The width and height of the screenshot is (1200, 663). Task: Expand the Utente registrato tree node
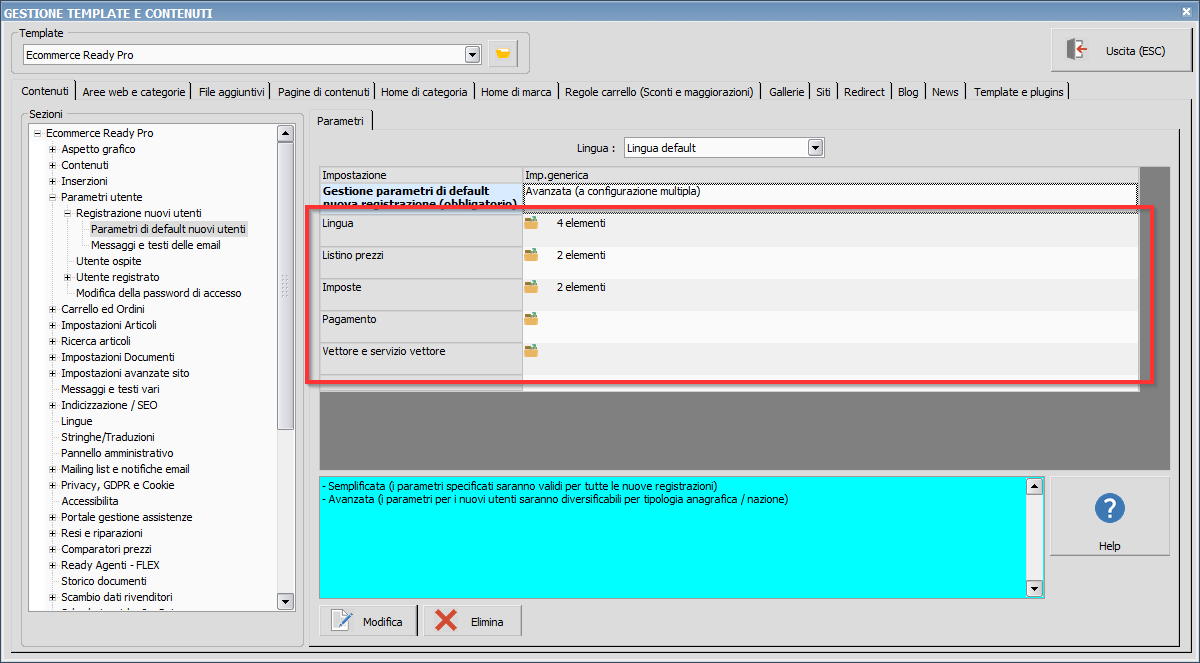click(67, 277)
